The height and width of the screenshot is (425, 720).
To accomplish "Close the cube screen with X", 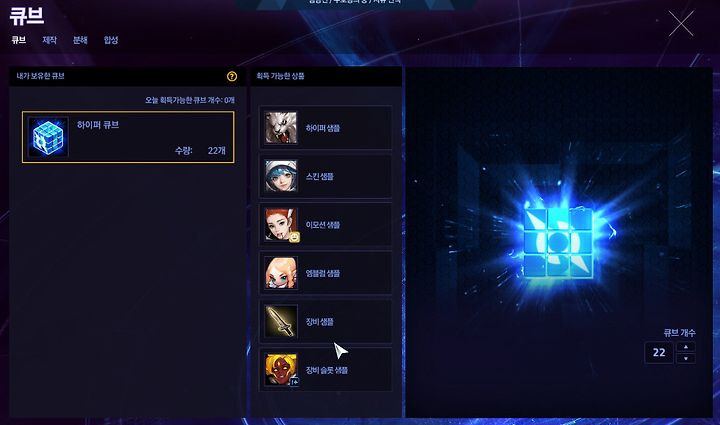I will [681, 23].
